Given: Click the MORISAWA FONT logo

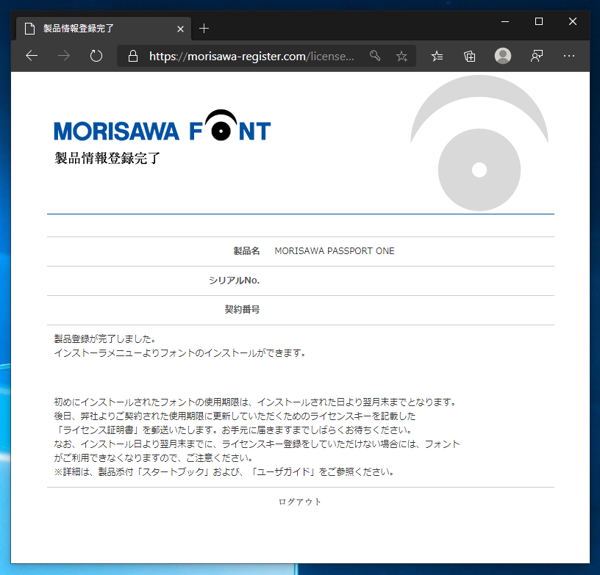Looking at the screenshot, I should [162, 126].
